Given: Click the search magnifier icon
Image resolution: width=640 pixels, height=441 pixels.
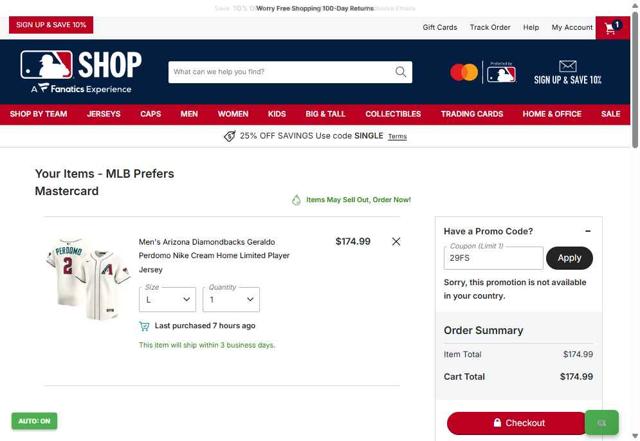Looking at the screenshot, I should [400, 72].
